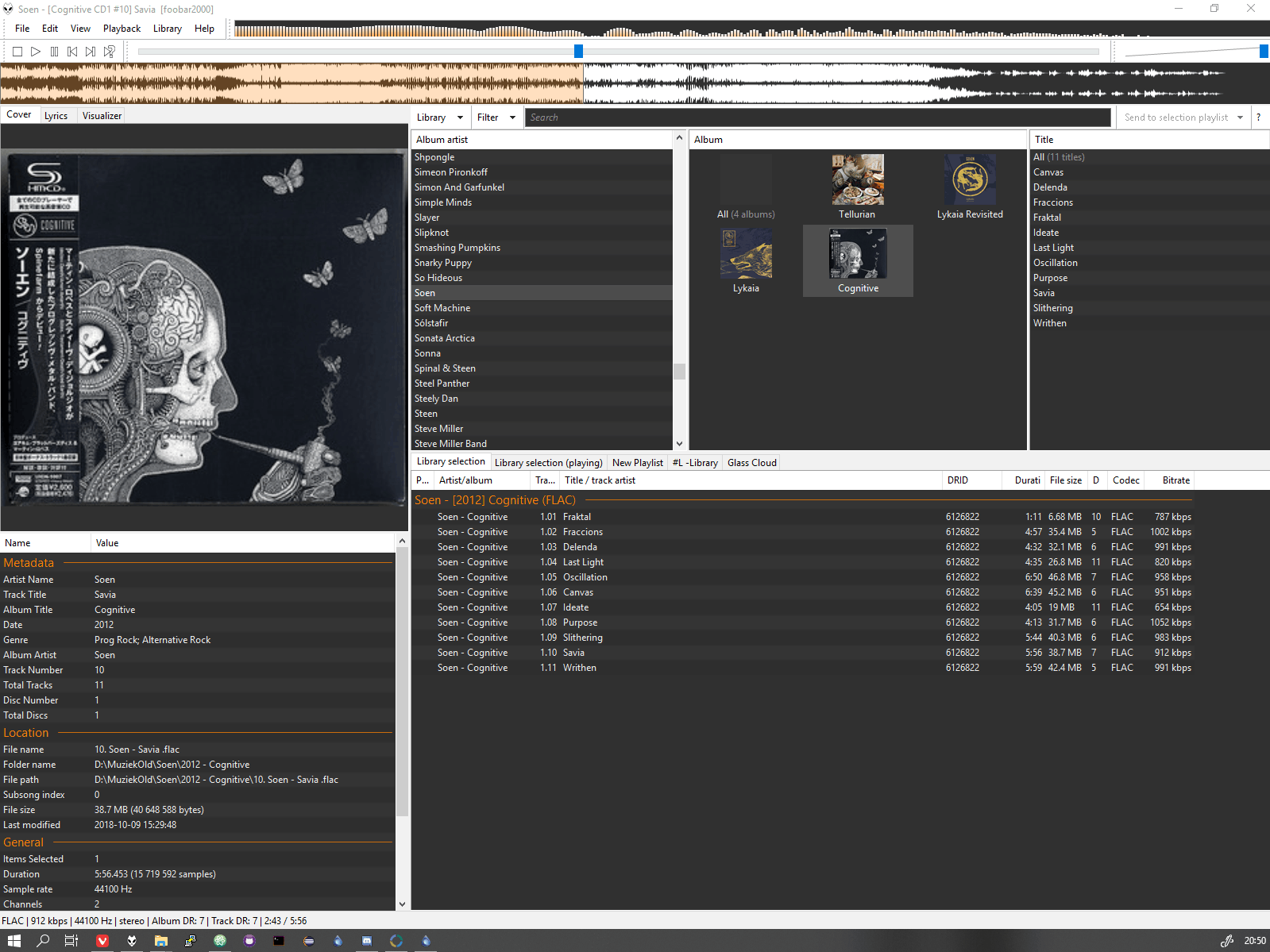
Task: Click the Album artist list scroll-down arrow
Action: pyautogui.click(x=679, y=444)
